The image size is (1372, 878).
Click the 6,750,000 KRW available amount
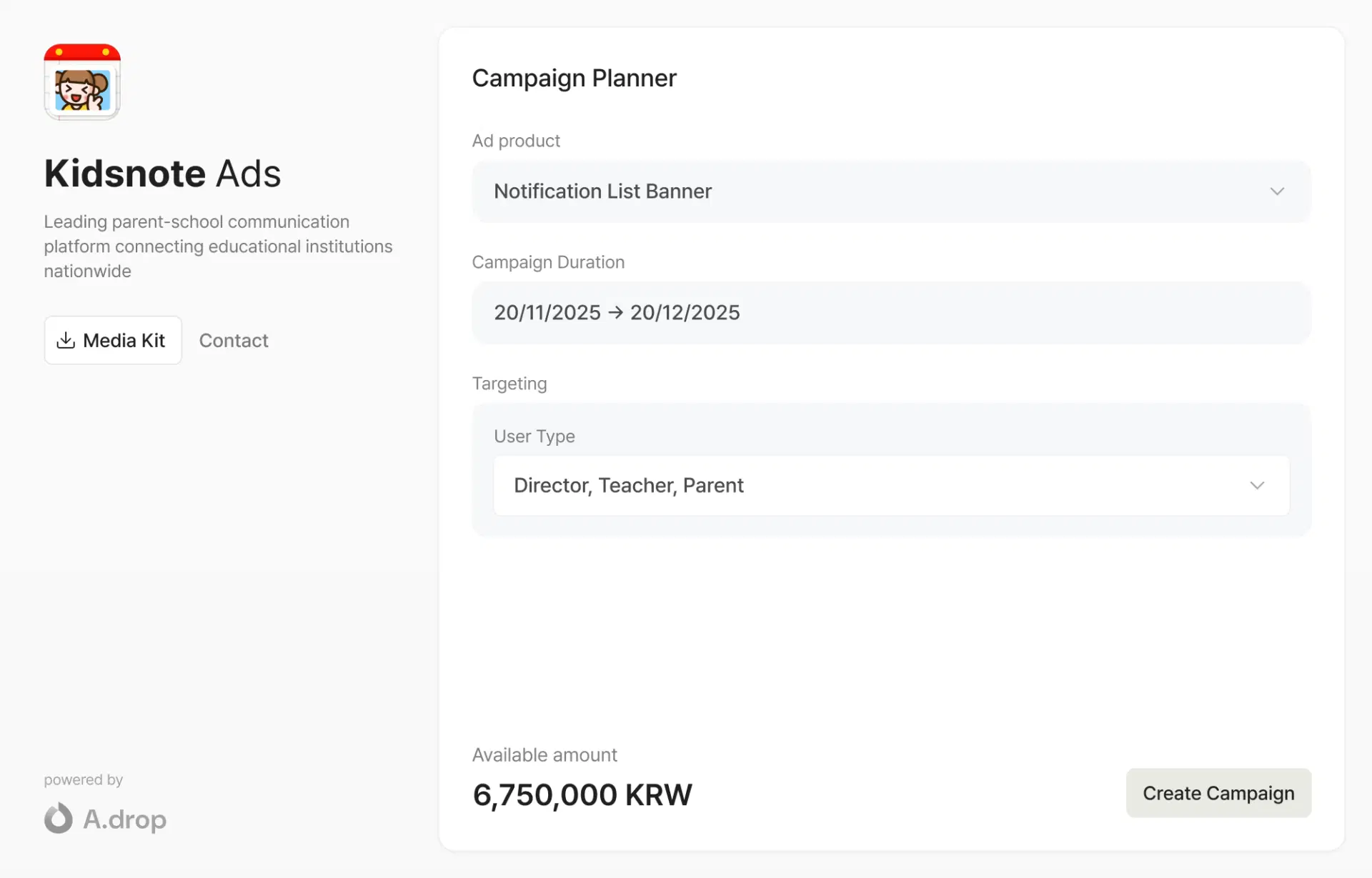click(582, 795)
